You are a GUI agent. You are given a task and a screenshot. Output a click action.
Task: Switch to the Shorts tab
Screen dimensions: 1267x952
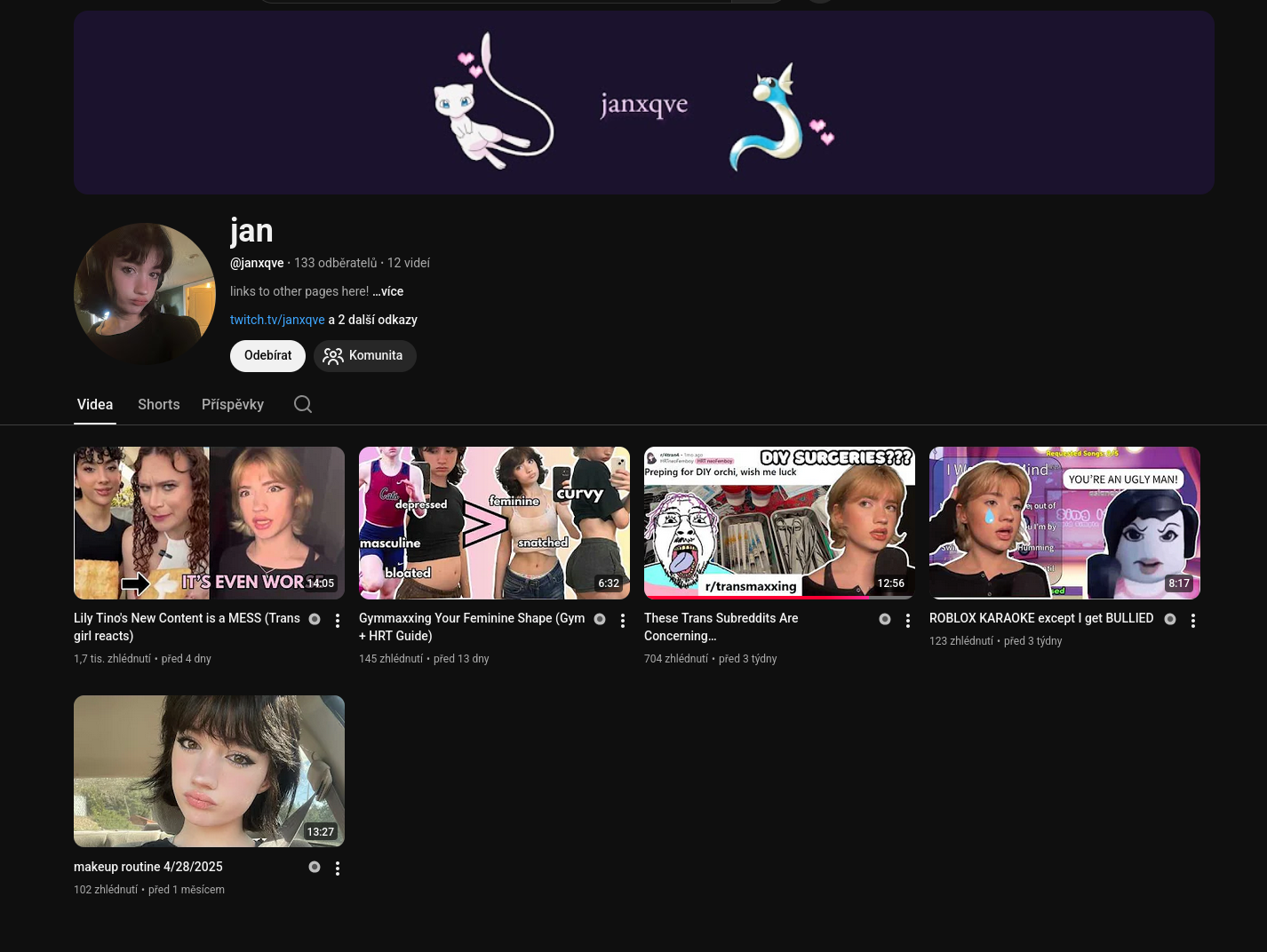point(158,404)
